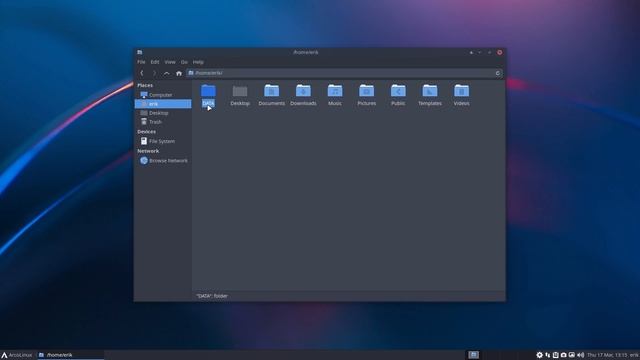
Task: Click the /home/erik taskbar window button
Action: [70, 355]
